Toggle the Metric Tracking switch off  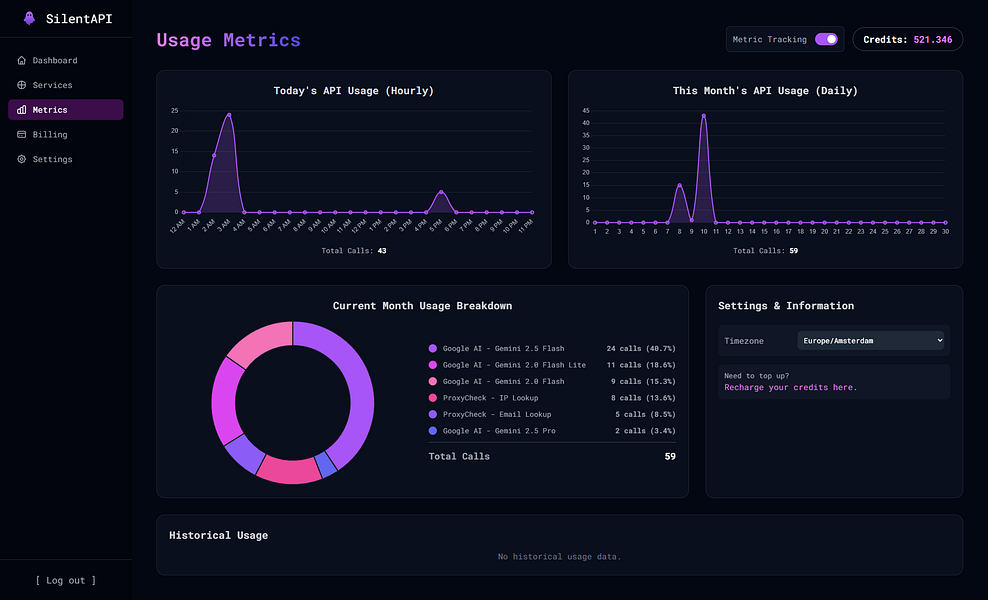826,39
